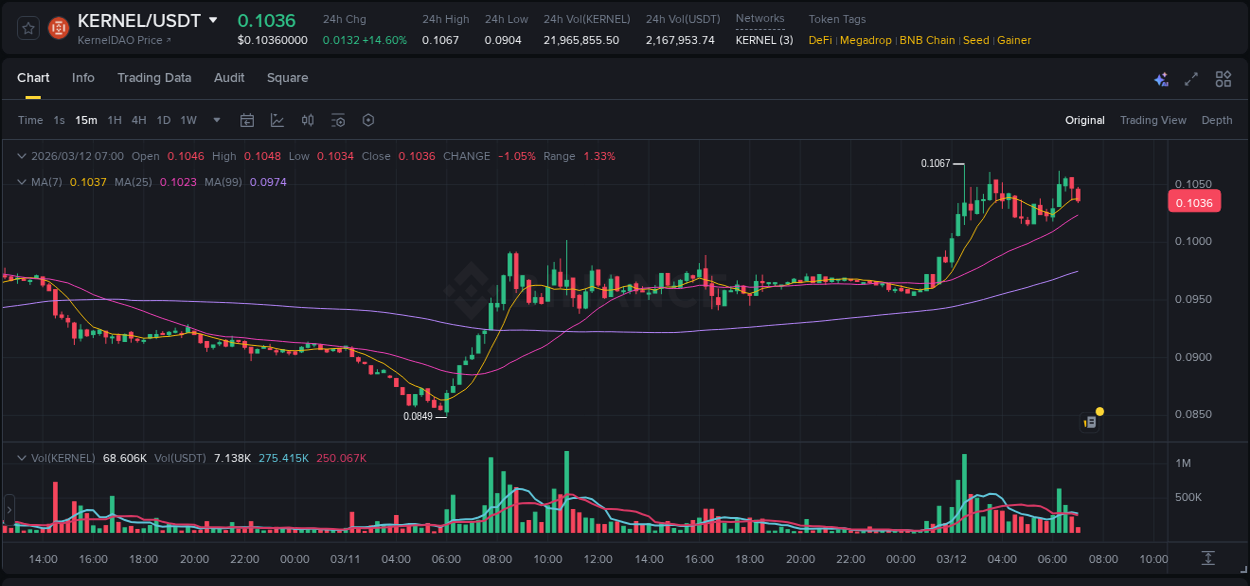
Task: Switch to the Trading Data tab
Action: pyautogui.click(x=154, y=77)
